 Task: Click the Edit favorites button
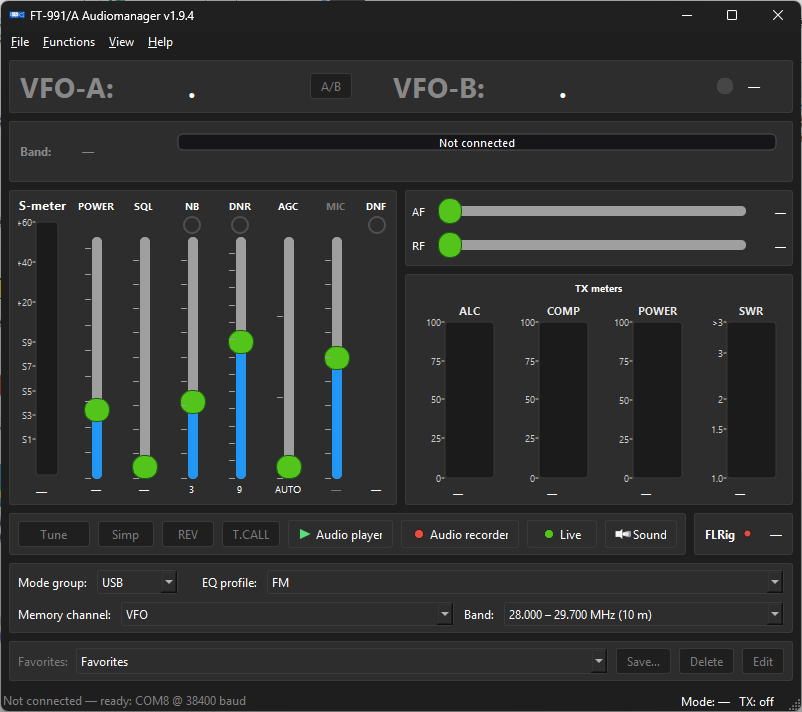click(763, 661)
